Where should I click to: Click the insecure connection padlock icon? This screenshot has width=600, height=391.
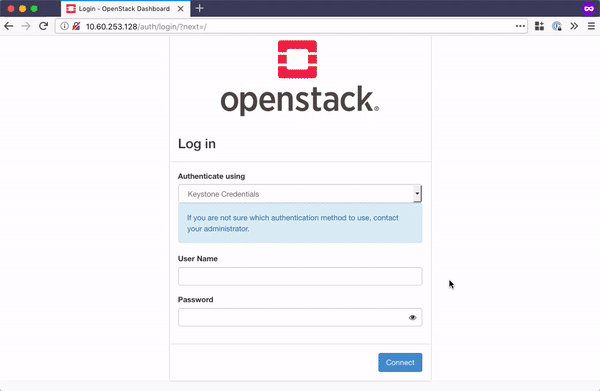tap(76, 26)
